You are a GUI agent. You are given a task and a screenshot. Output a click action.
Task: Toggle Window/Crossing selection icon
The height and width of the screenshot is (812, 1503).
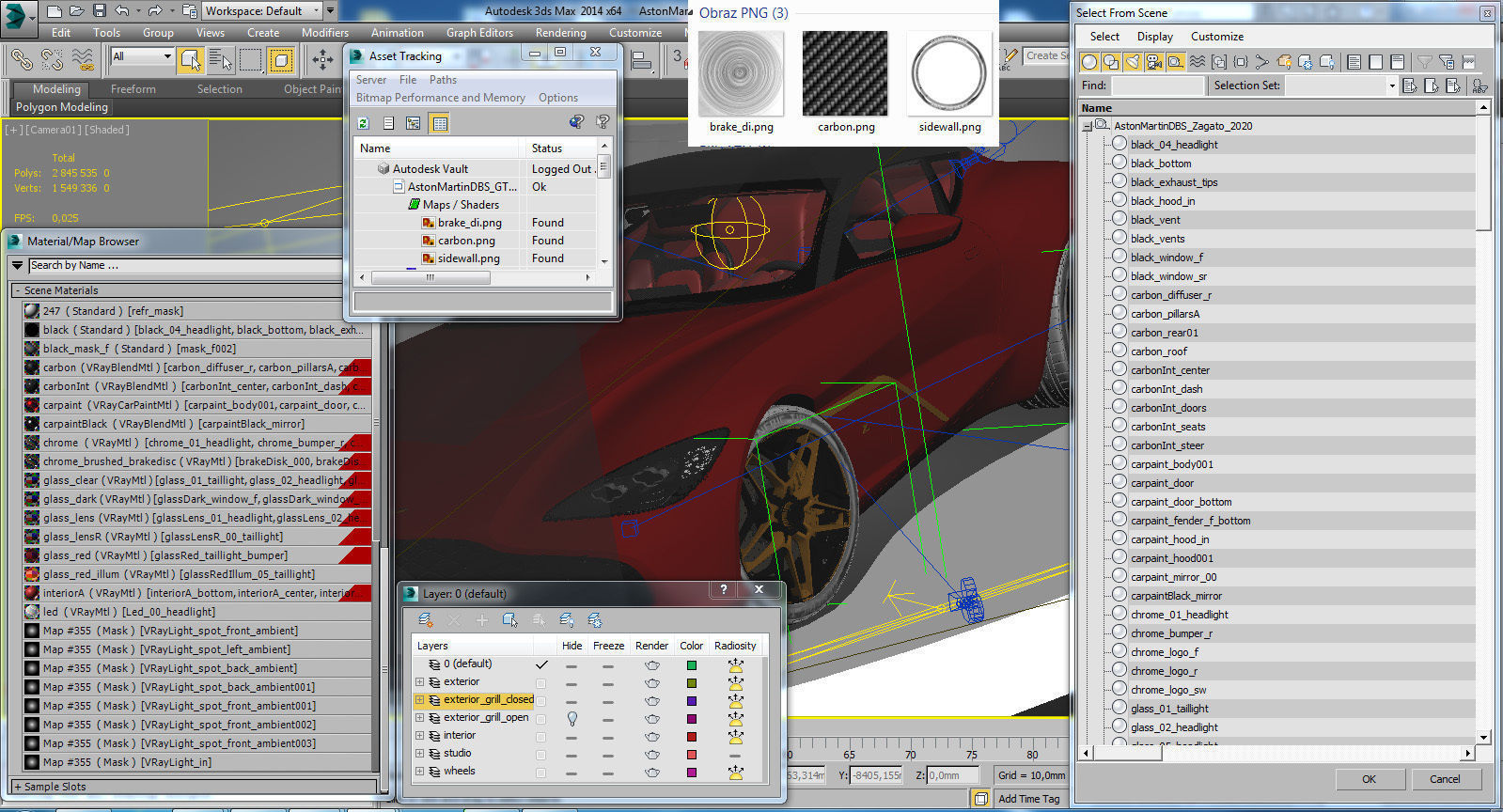280,59
